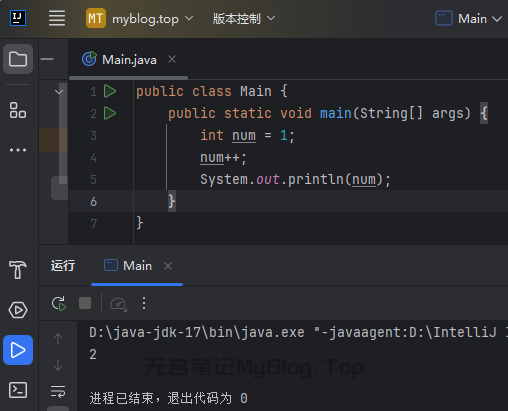Close the Main.java editor tab
Viewport: 508px width, 411px height.
[172, 59]
